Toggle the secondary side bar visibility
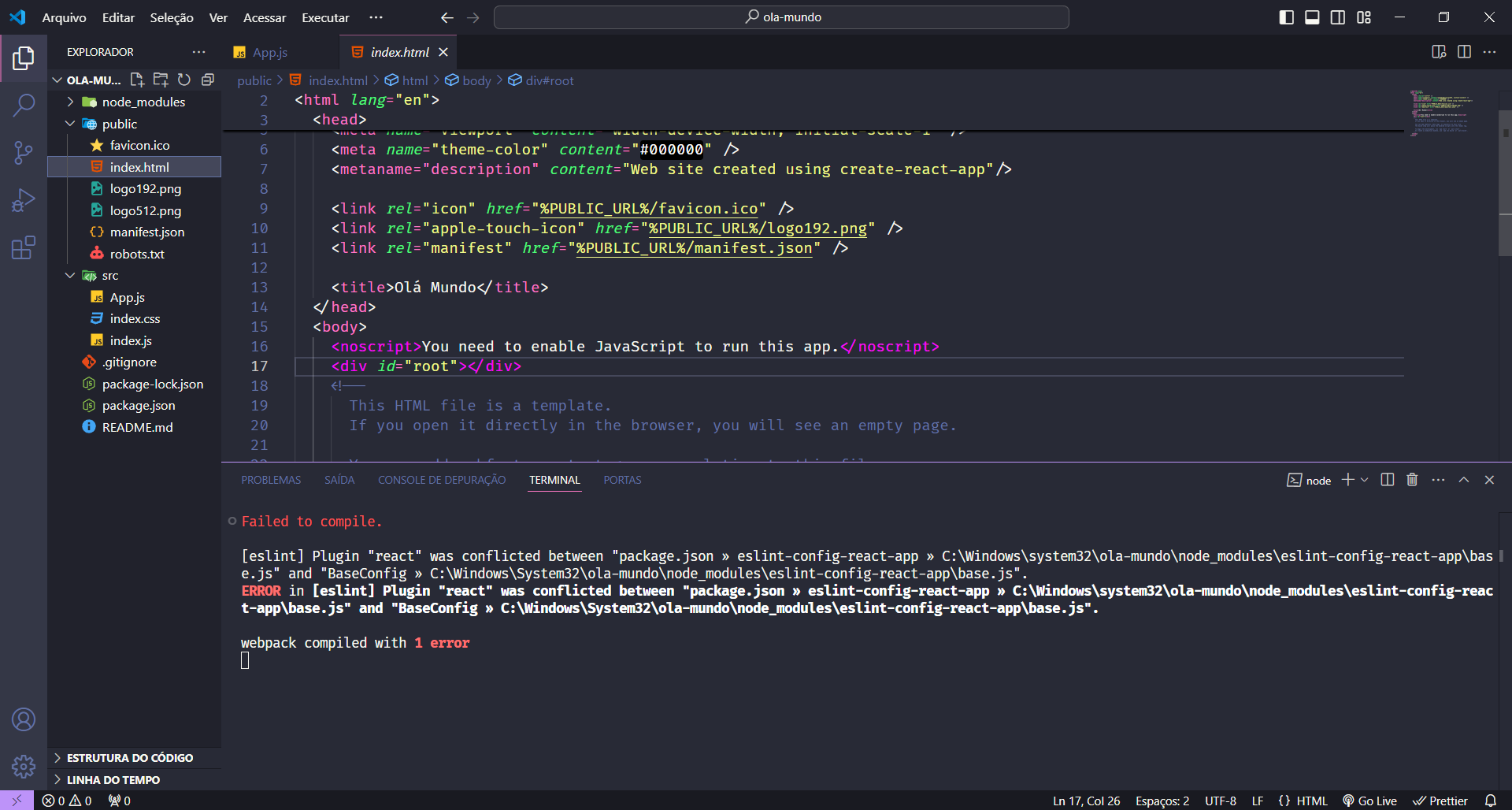1512x810 pixels. (1338, 17)
